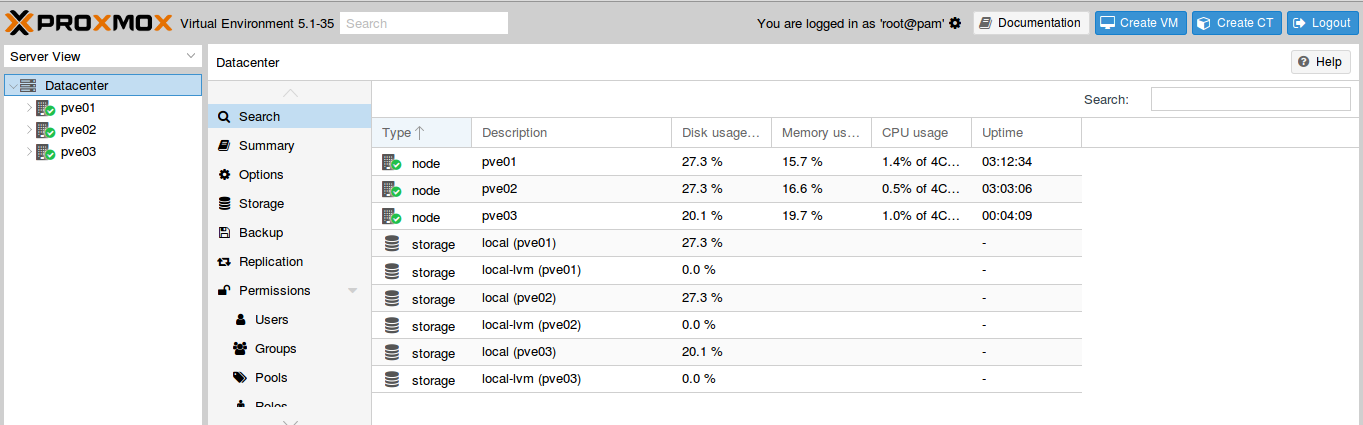Screen dimensions: 1363x425
Task: Sort by the Memory usage column header
Action: pyautogui.click(x=821, y=133)
